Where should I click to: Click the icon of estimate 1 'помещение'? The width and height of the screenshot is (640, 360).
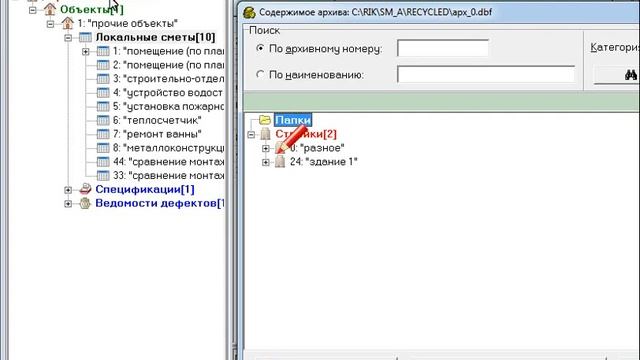tap(103, 51)
